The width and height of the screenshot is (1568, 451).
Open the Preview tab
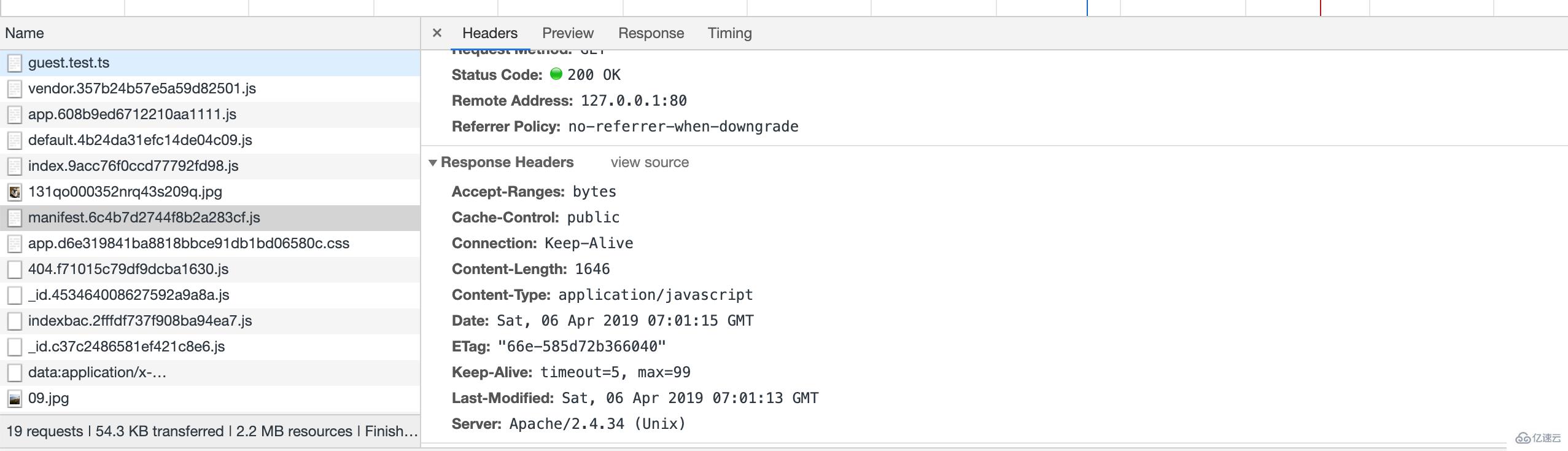click(x=568, y=33)
